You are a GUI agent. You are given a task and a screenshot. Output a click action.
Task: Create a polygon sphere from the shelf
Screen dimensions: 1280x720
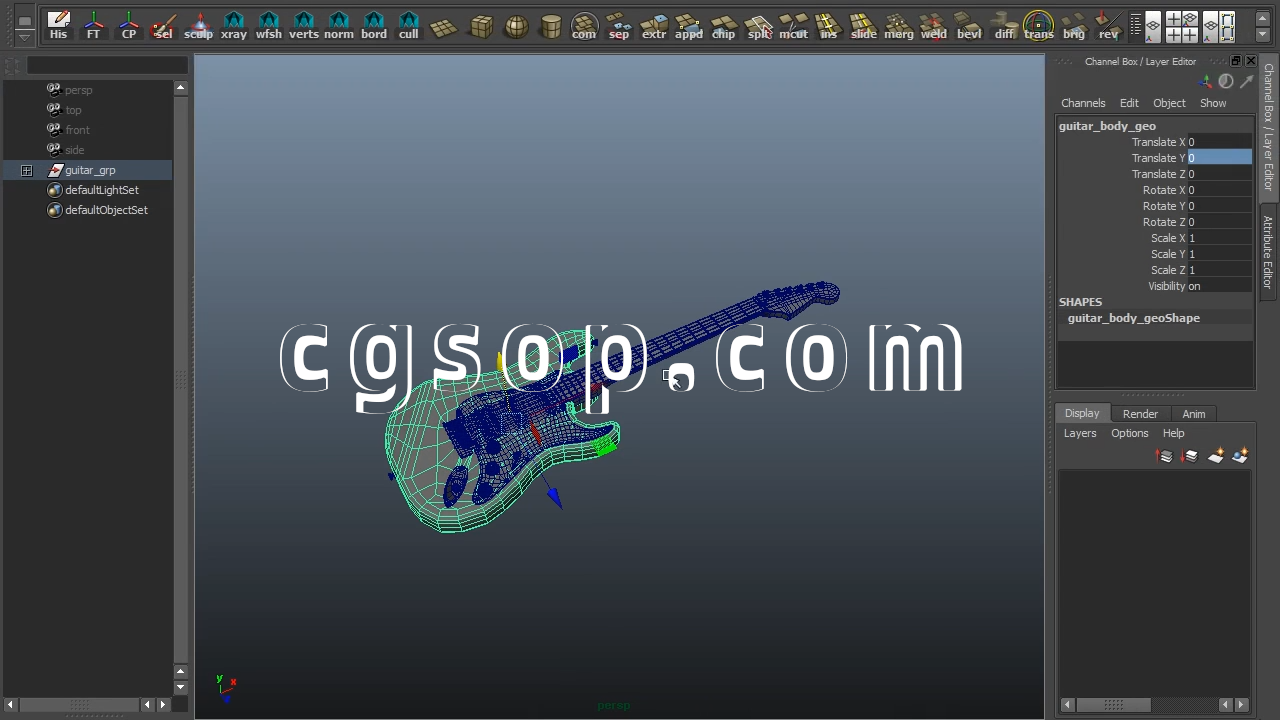point(515,26)
